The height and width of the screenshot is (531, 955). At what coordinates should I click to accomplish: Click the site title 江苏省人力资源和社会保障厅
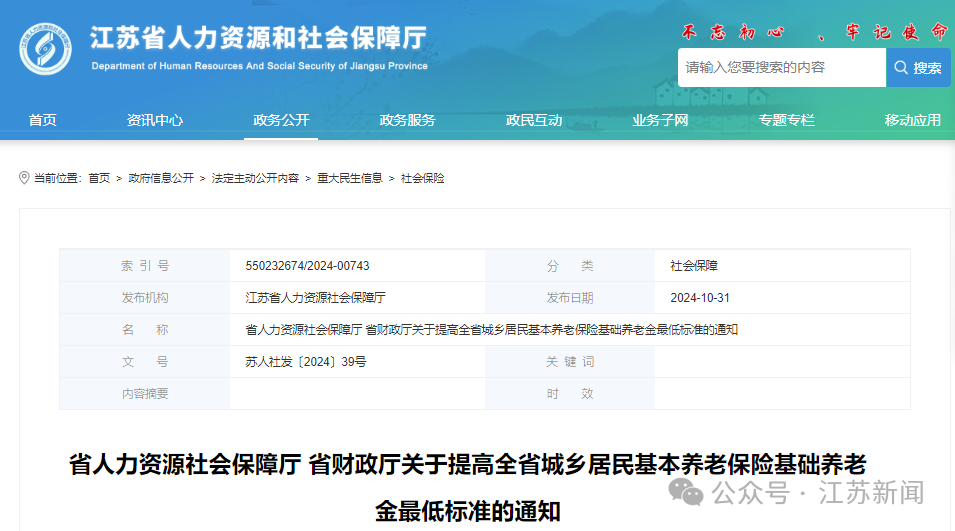tap(258, 38)
